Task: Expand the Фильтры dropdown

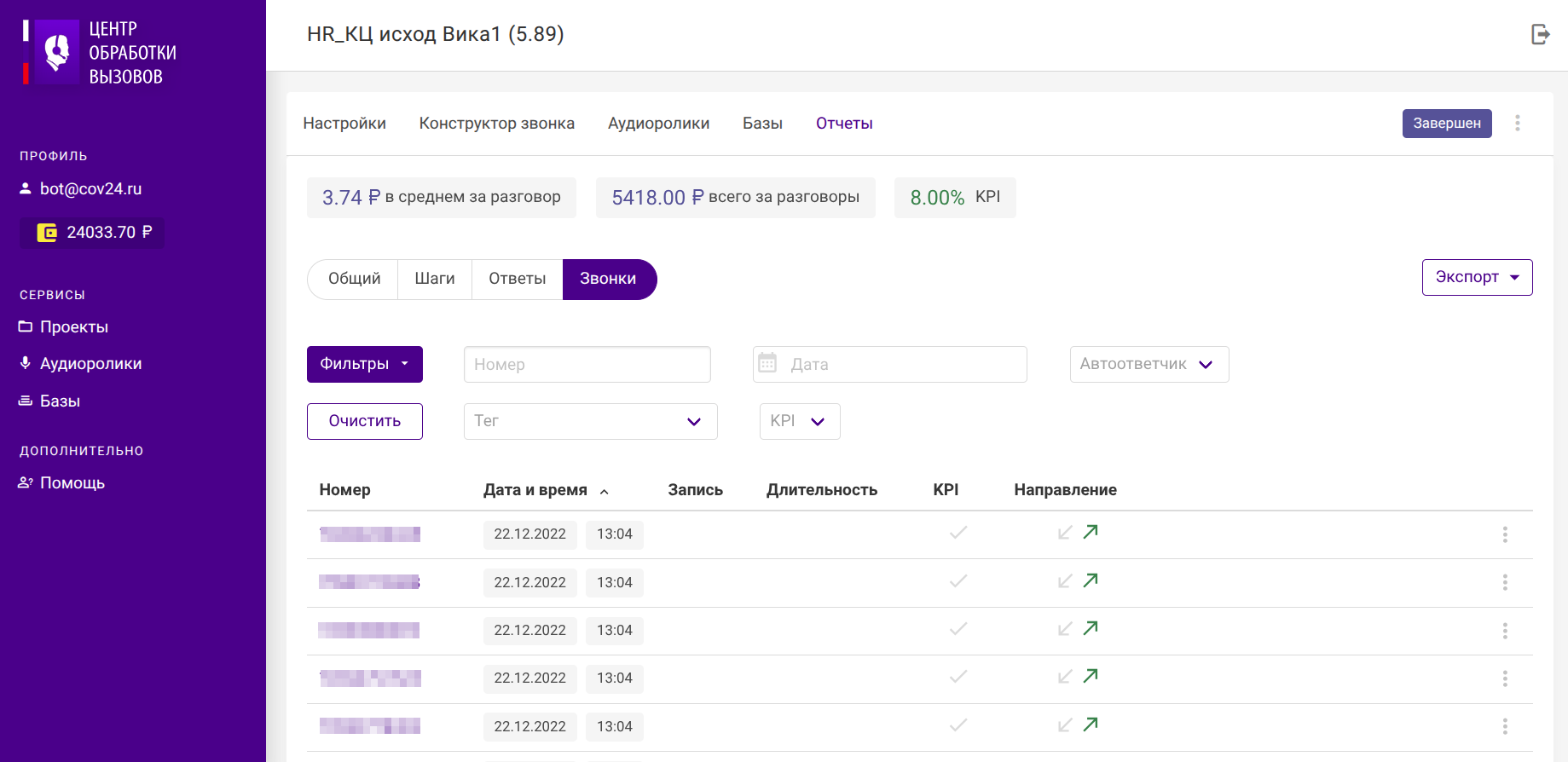Action: click(365, 364)
